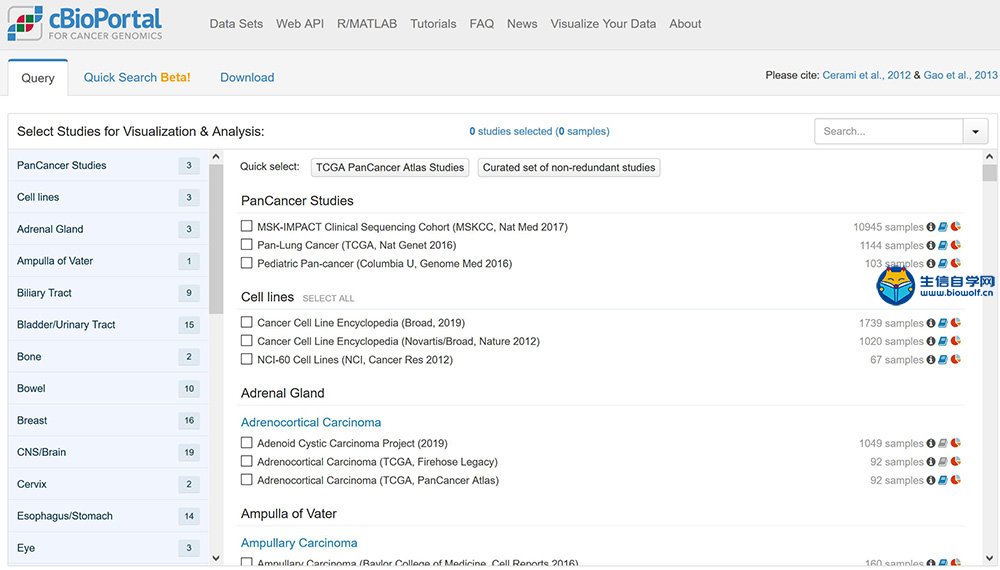Open publication book icon for Pan-Lung Cancer
The width and height of the screenshot is (1000, 570).
[x=943, y=245]
